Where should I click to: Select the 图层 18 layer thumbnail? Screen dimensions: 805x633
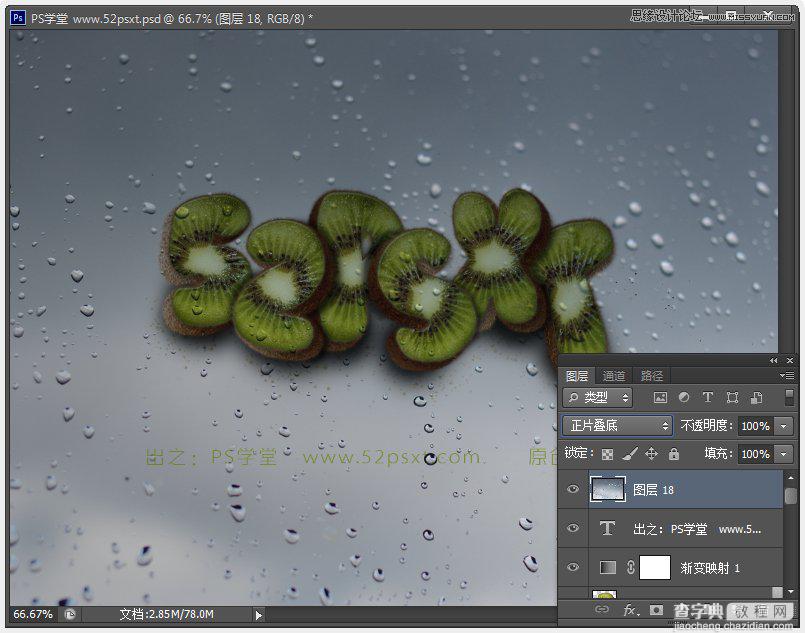(x=608, y=489)
